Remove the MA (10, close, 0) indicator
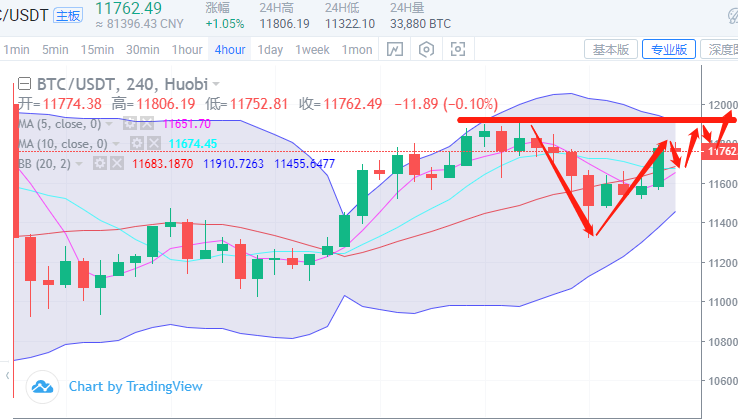 coord(154,143)
